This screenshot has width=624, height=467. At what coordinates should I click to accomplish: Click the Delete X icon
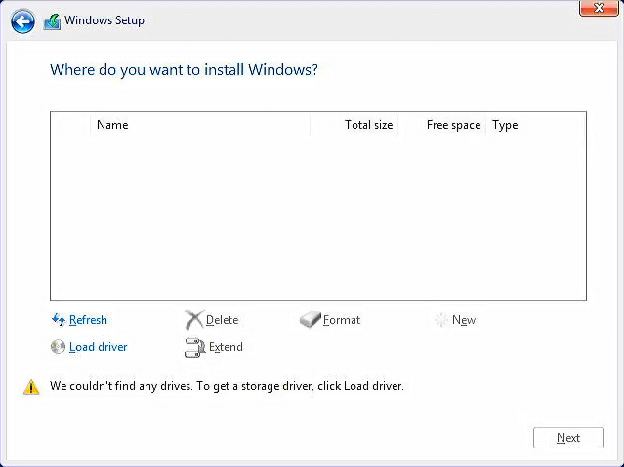(194, 320)
